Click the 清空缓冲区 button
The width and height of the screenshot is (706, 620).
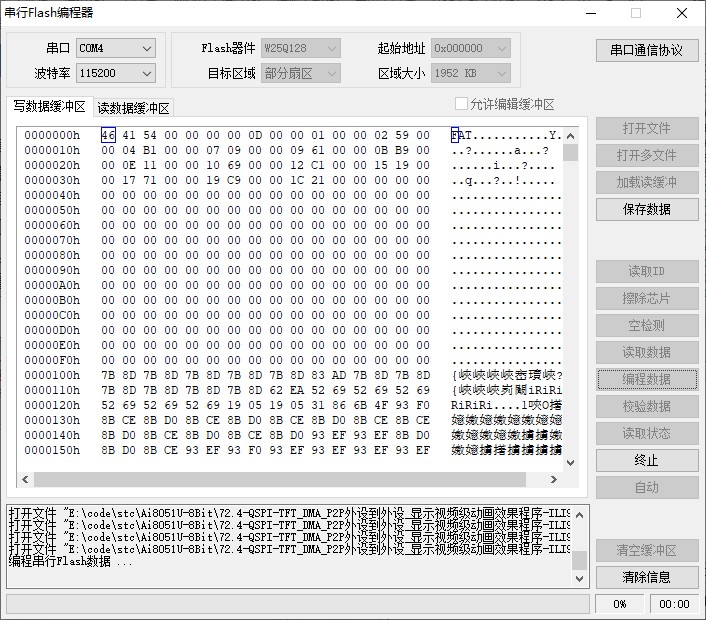(647, 550)
